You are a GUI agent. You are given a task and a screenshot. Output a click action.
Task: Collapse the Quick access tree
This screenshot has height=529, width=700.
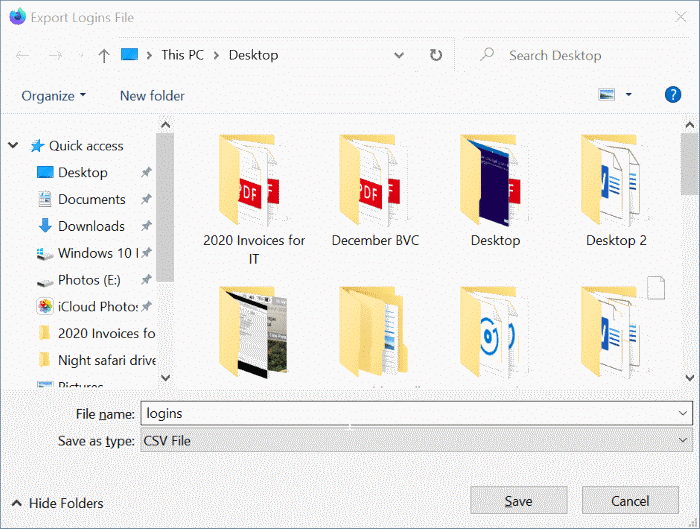click(x=13, y=145)
